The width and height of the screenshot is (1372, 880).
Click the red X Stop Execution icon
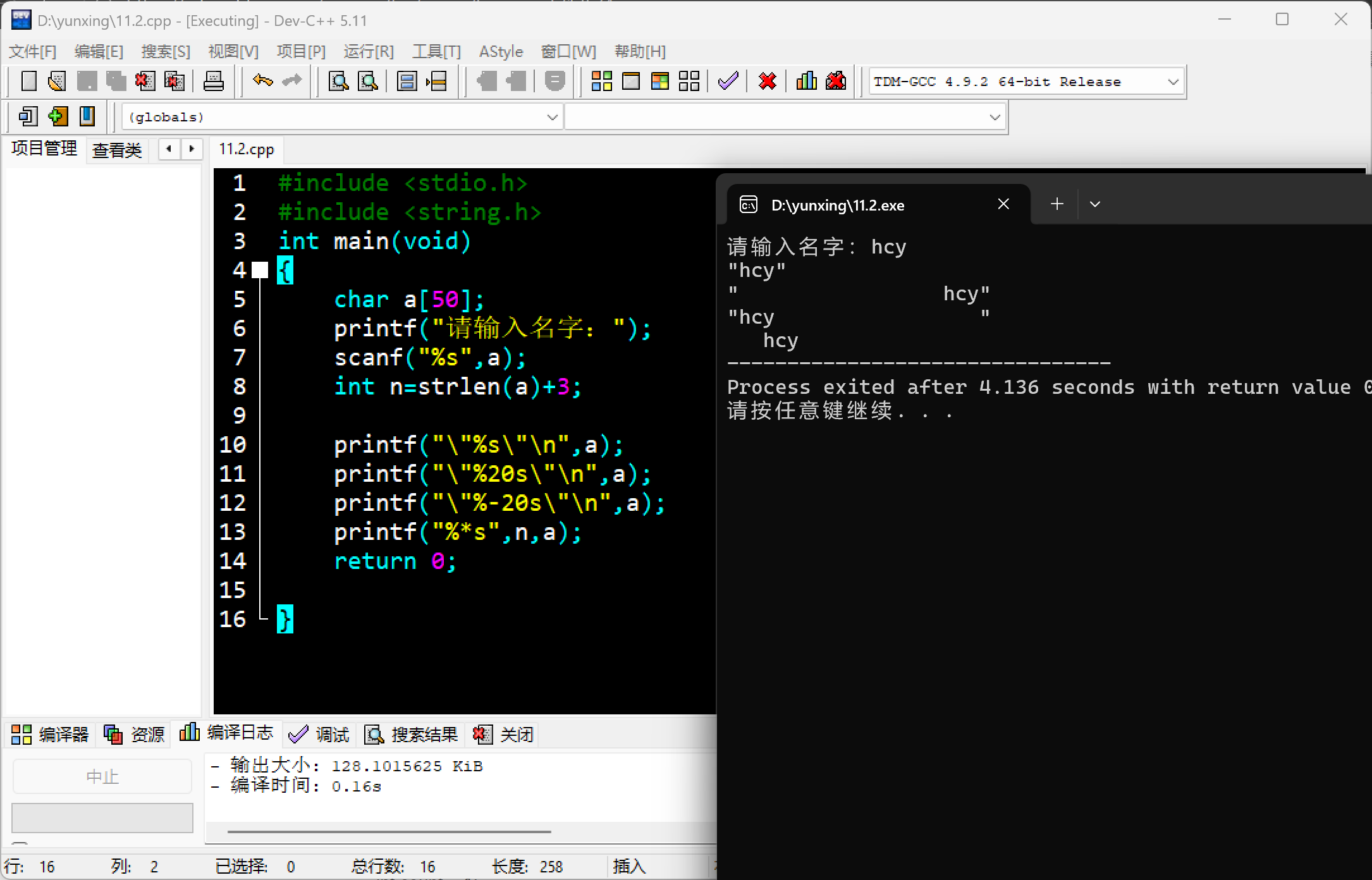pyautogui.click(x=767, y=81)
